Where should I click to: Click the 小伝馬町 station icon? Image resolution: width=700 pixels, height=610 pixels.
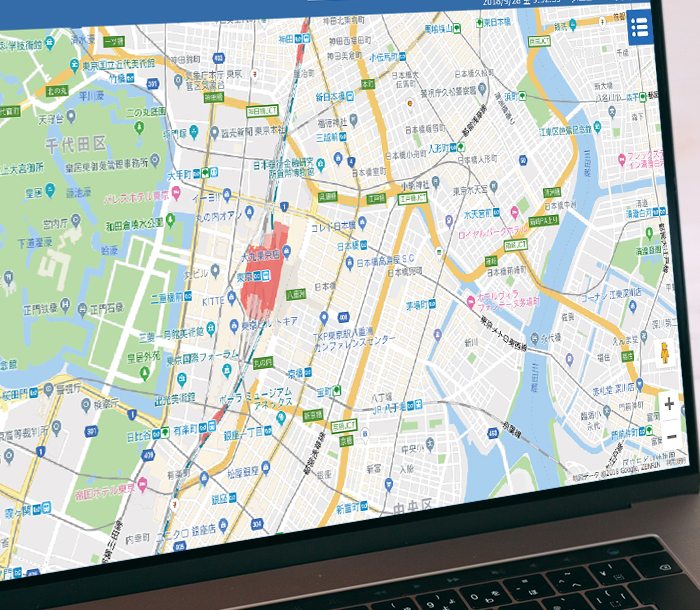pyautogui.click(x=402, y=56)
